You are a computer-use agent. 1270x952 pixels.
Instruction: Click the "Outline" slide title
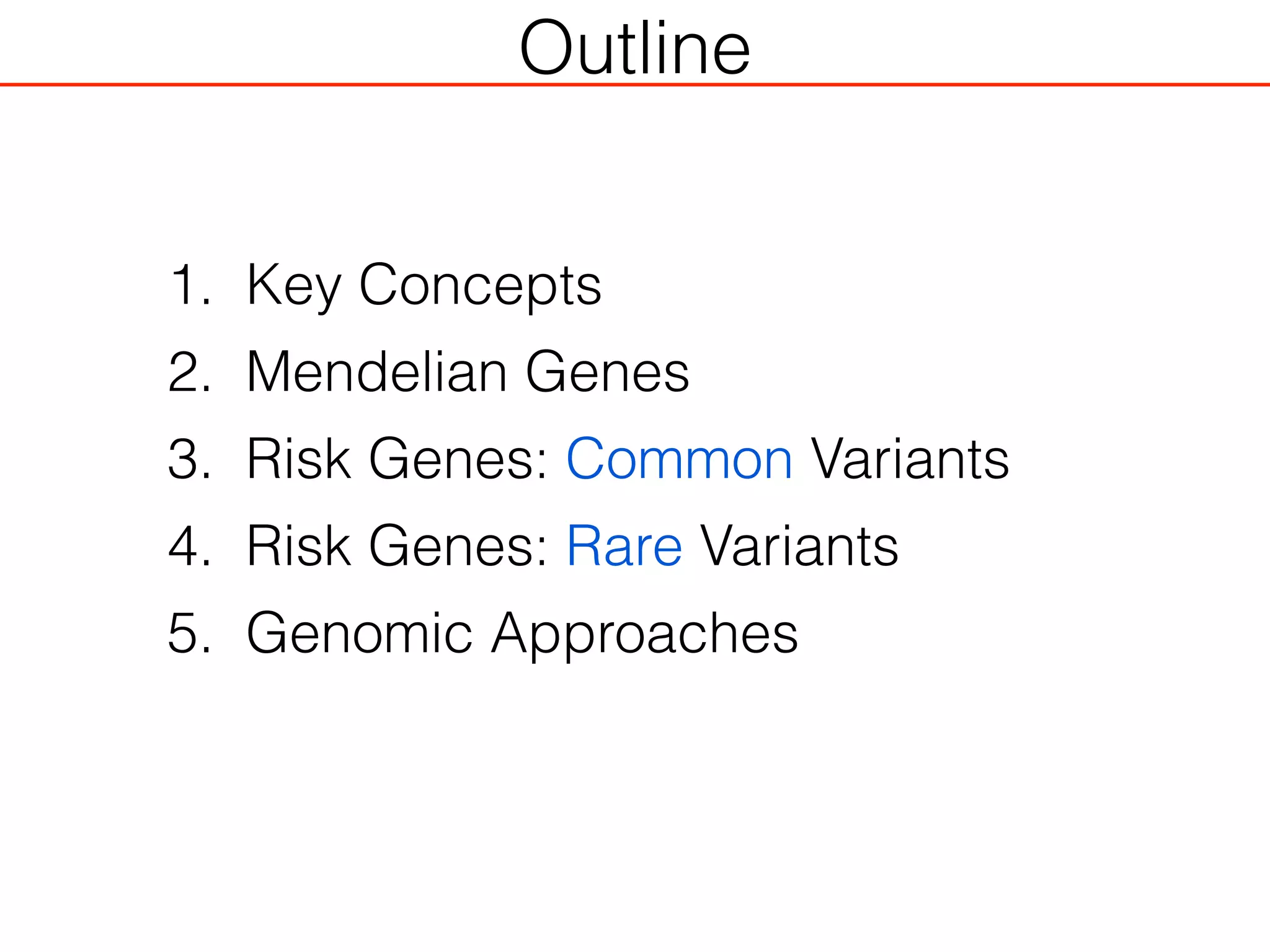pos(634,48)
